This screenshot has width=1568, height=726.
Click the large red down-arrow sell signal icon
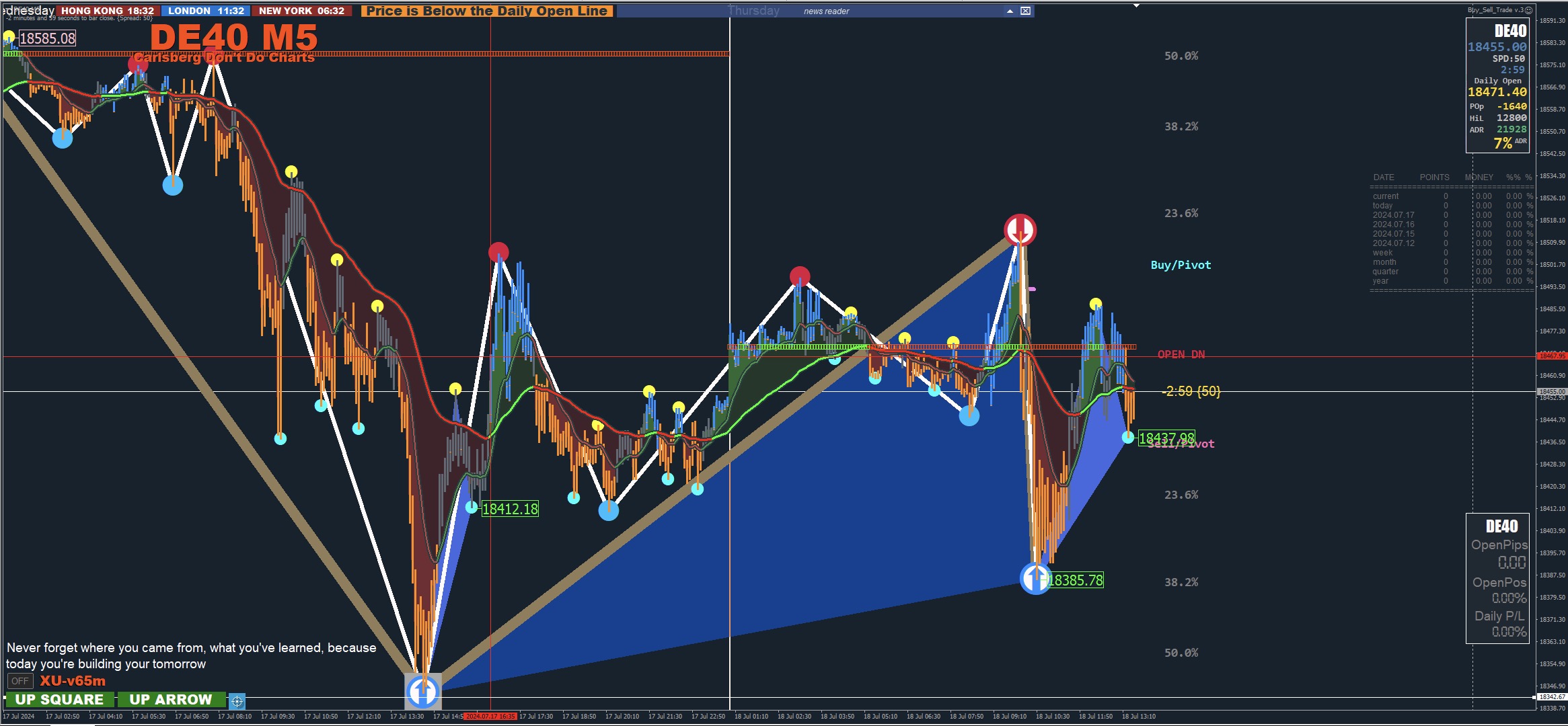1020,230
